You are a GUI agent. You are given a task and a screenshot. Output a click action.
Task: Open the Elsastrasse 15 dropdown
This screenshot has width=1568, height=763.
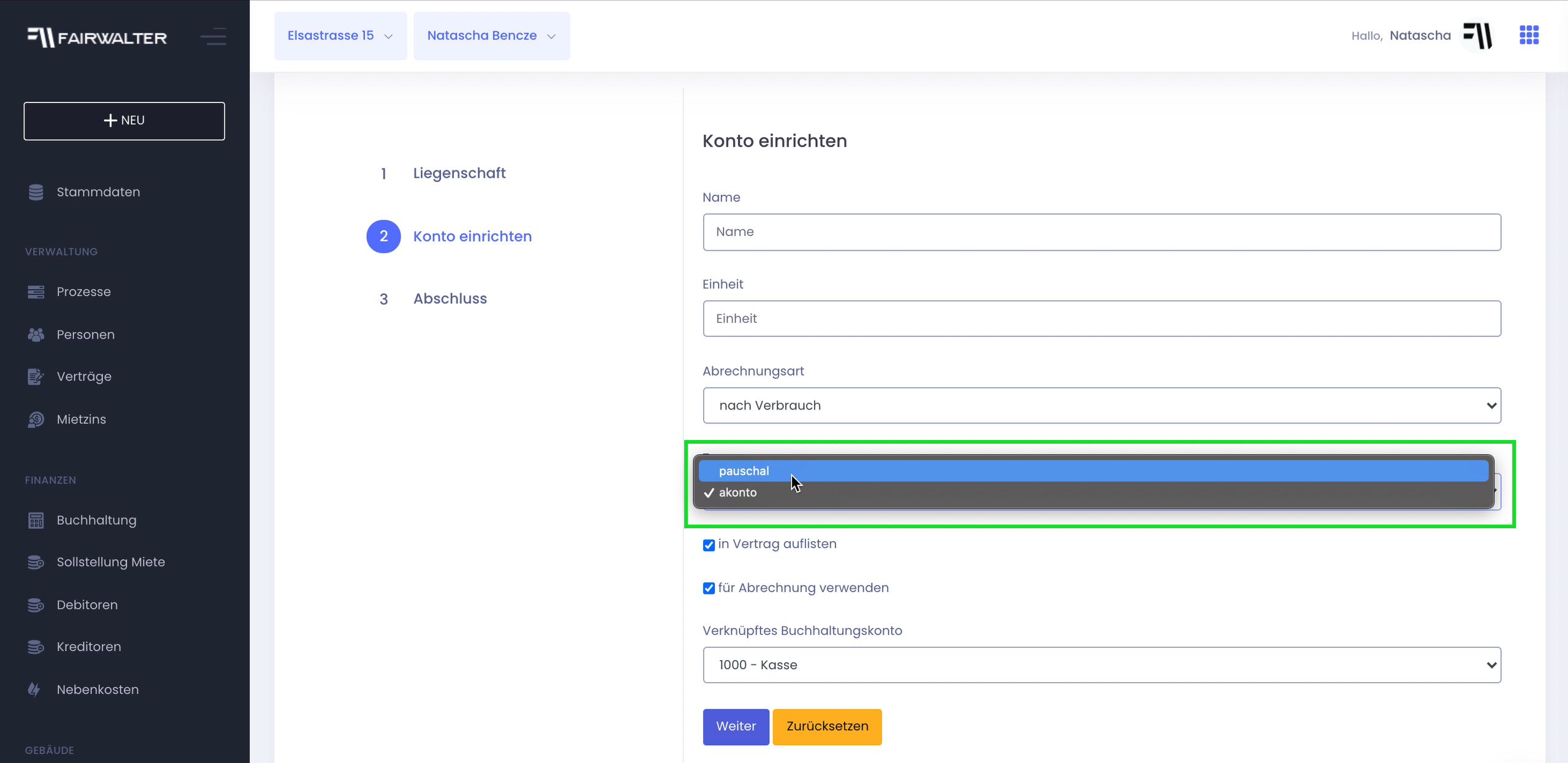click(x=341, y=36)
